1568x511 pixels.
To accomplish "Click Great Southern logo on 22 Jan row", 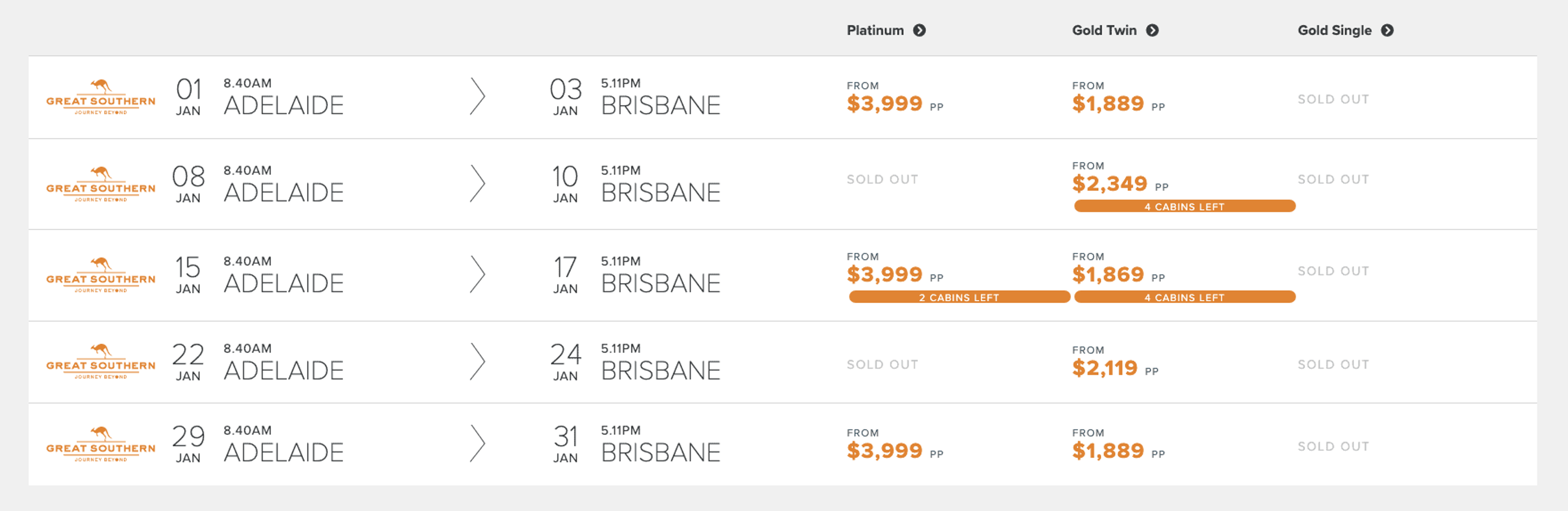I will pyautogui.click(x=100, y=361).
